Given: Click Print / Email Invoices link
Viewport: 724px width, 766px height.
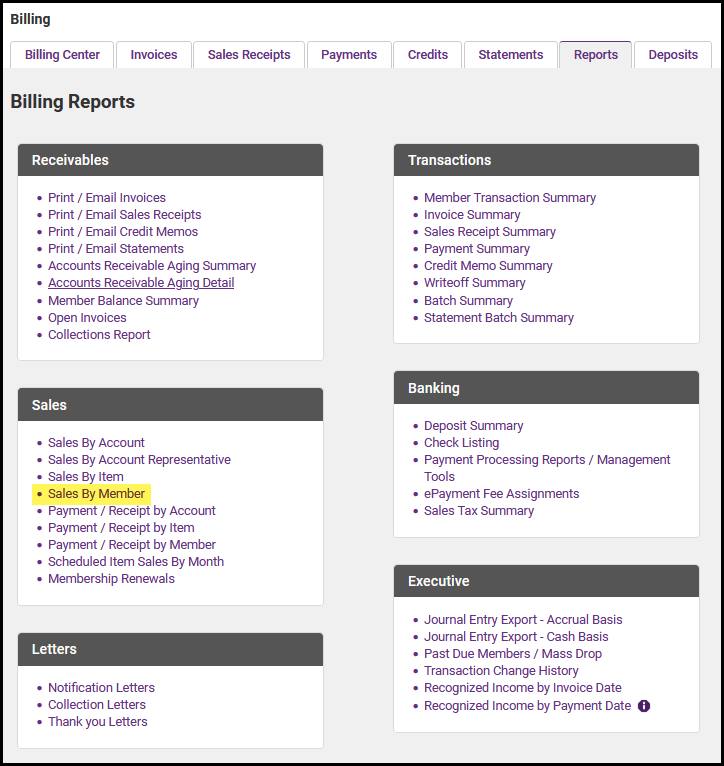Looking at the screenshot, I should tap(107, 198).
